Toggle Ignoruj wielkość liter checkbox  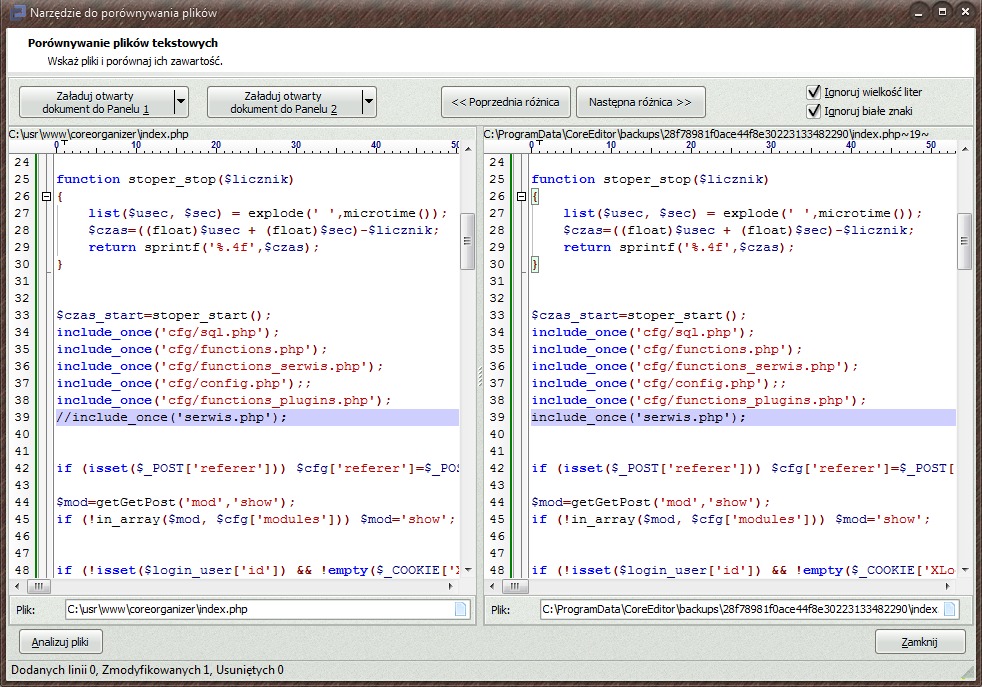813,92
